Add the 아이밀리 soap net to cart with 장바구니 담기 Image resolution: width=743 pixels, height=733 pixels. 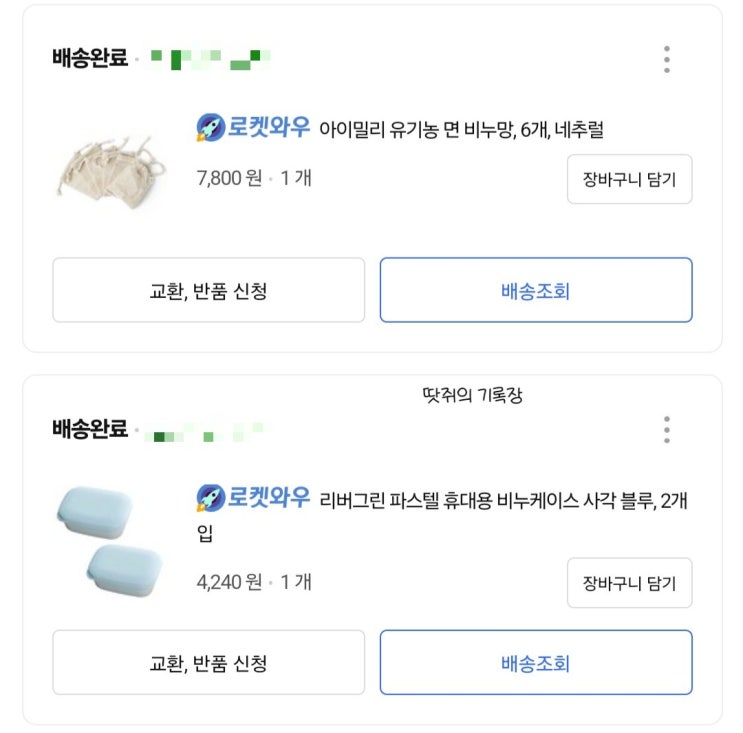[x=629, y=180]
